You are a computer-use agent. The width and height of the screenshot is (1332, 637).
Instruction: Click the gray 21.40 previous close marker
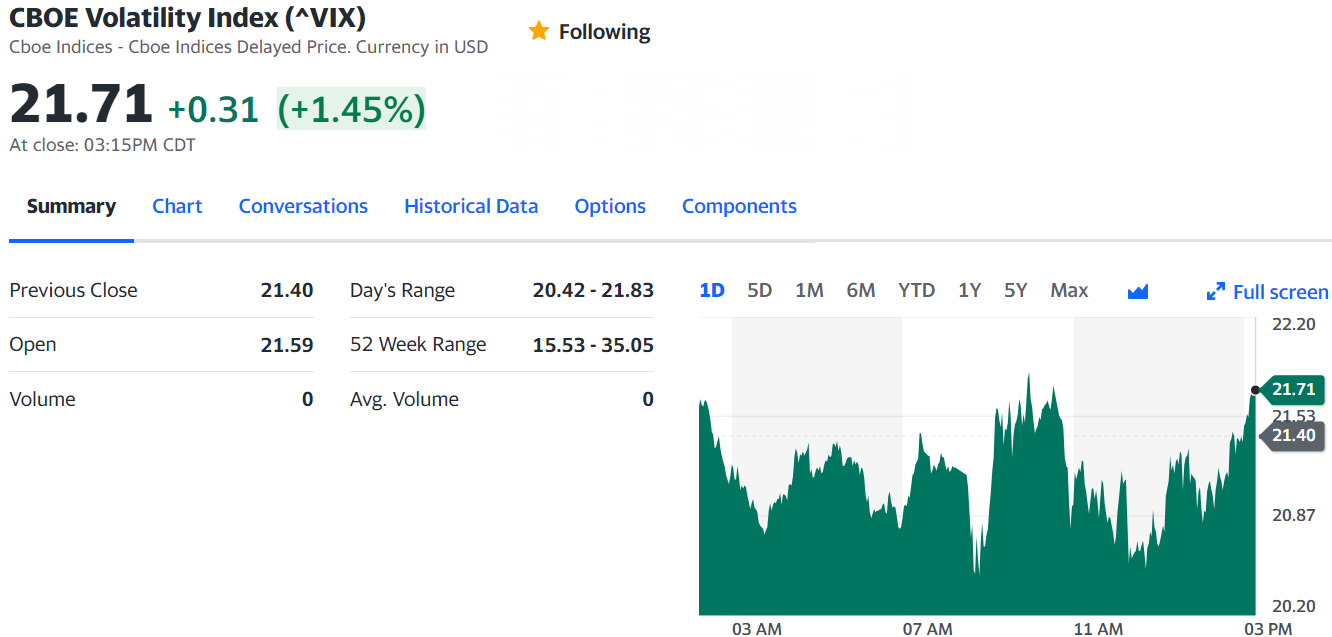point(1291,436)
